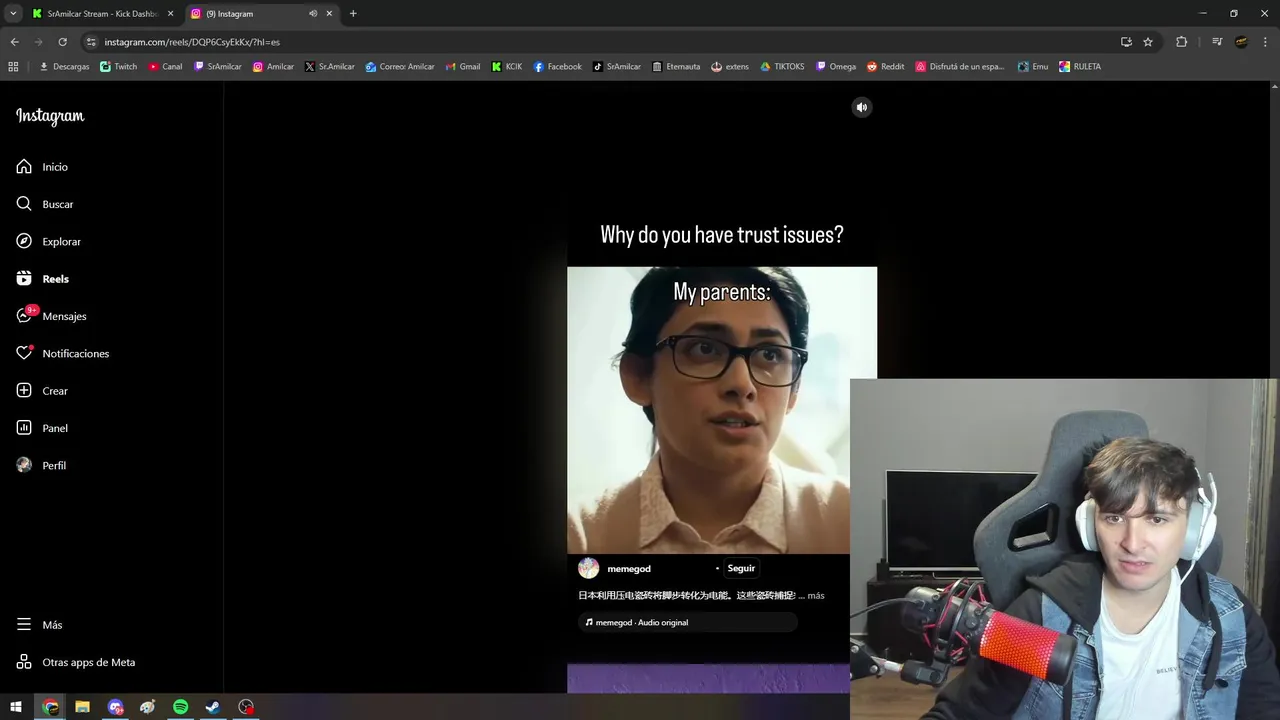1280x720 pixels.
Task: Open Otras apps de Meta
Action: [x=75, y=662]
